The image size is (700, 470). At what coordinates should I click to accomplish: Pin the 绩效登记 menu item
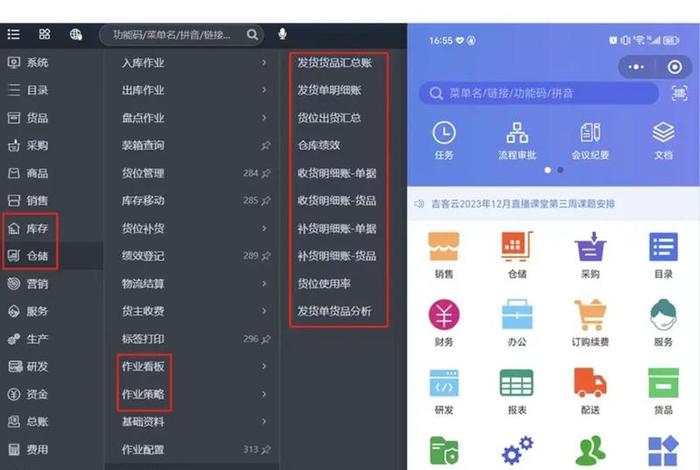point(266,256)
